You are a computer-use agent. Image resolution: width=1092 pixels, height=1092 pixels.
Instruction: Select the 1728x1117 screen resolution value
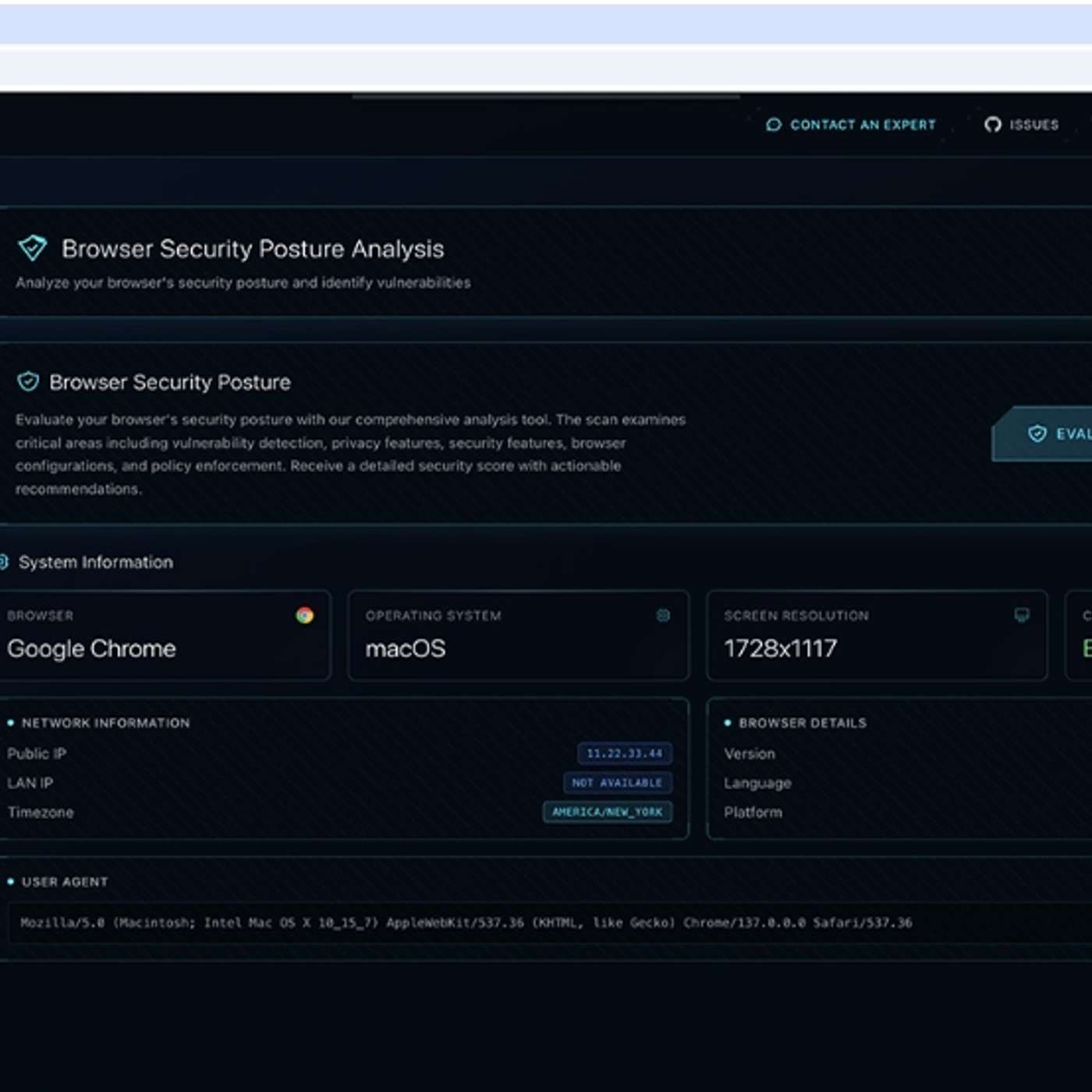tap(781, 648)
